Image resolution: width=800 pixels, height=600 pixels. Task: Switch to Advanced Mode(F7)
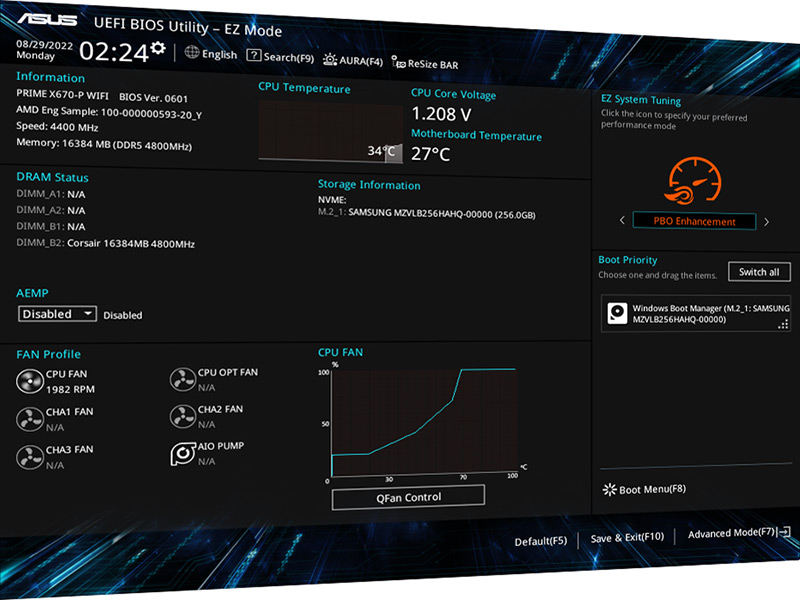point(731,534)
